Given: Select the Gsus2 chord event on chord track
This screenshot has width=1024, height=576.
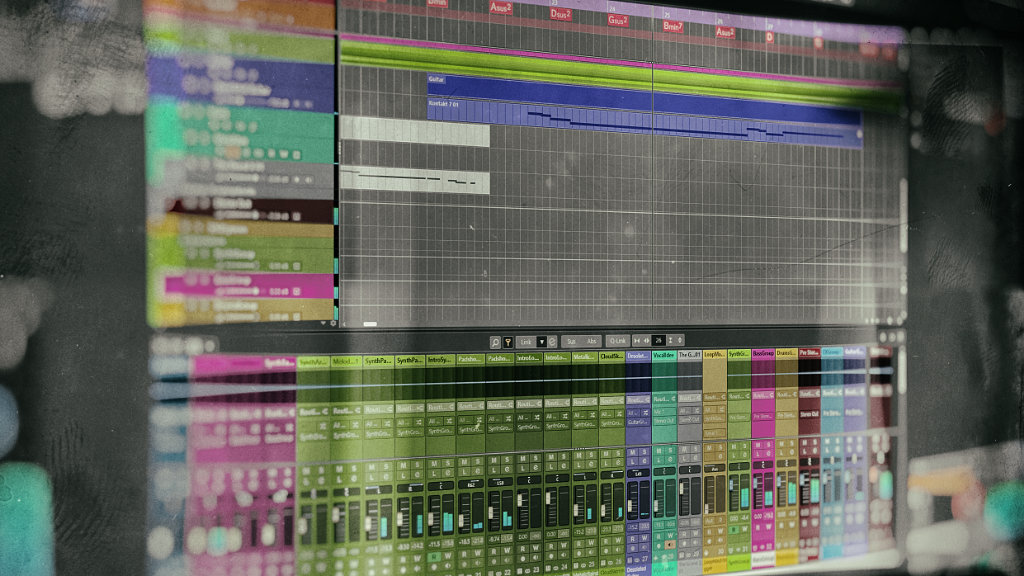Looking at the screenshot, I should pyautogui.click(x=618, y=20).
